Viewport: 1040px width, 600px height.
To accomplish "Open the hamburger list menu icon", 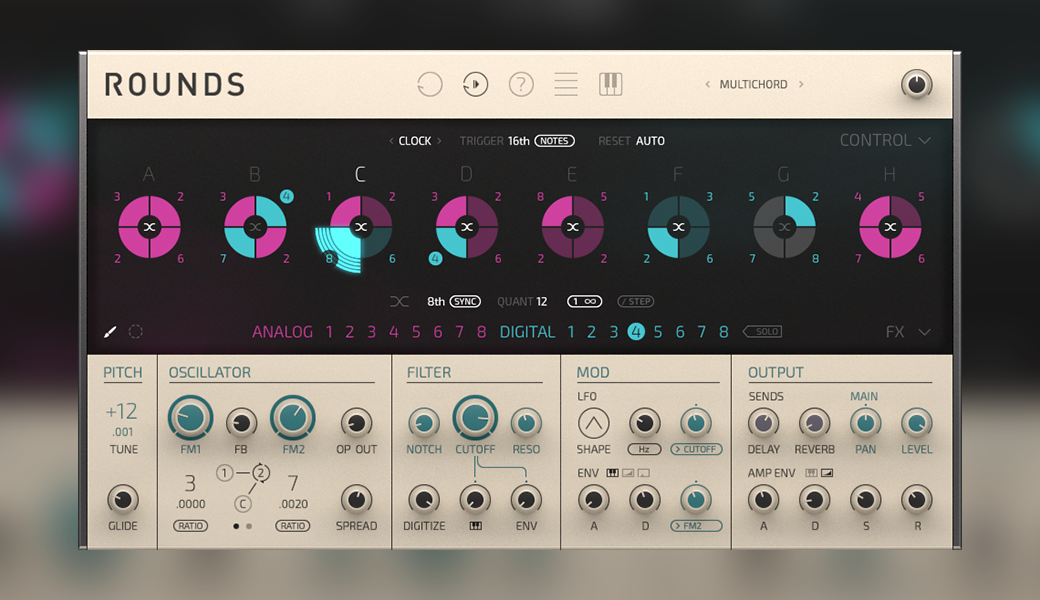I will point(566,84).
